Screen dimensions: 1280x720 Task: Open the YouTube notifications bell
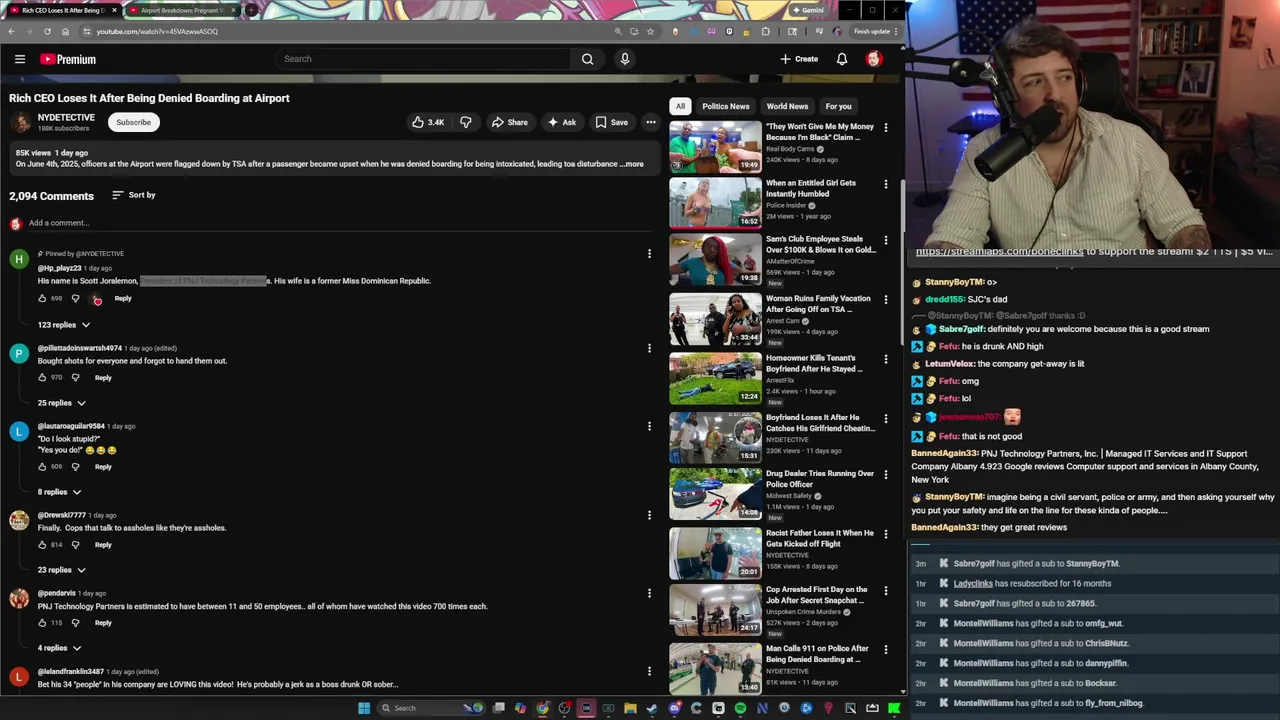coord(842,59)
